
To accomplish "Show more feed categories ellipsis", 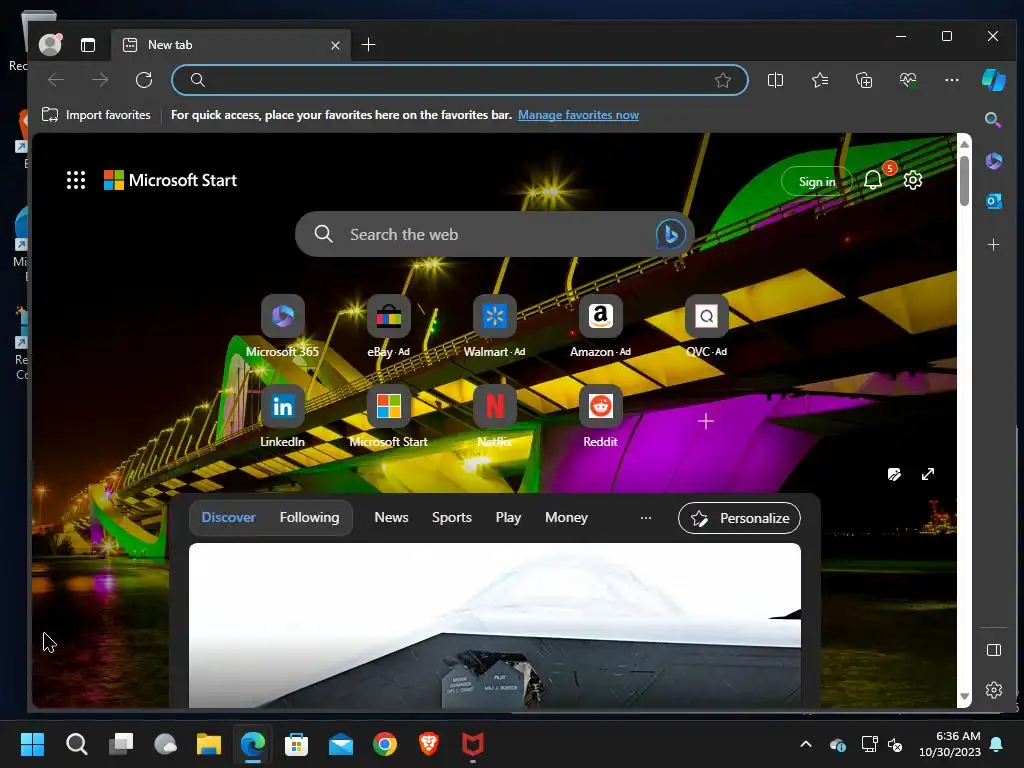I will pyautogui.click(x=646, y=518).
